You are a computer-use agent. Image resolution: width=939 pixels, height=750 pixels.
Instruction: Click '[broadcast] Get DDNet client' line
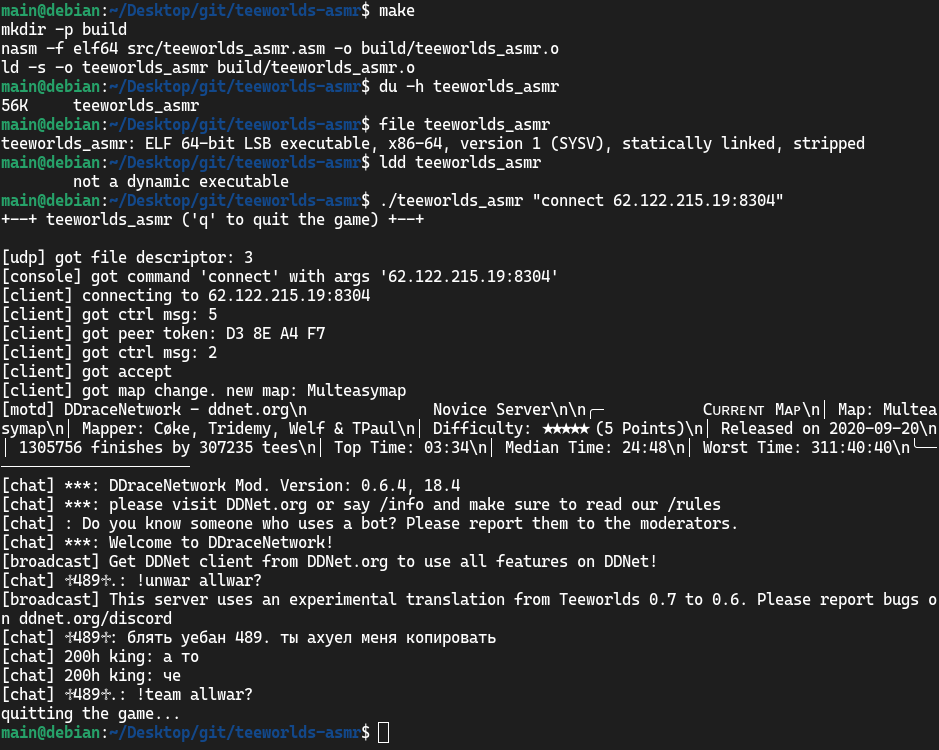[329, 561]
